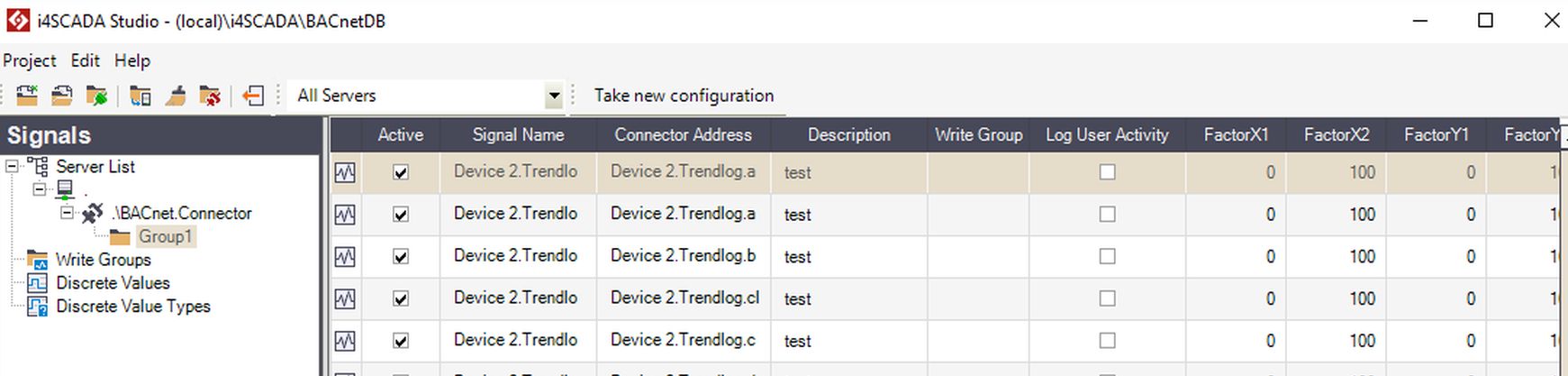Click the folder with device sync icon
The height and width of the screenshot is (376, 1568).
pos(140,96)
